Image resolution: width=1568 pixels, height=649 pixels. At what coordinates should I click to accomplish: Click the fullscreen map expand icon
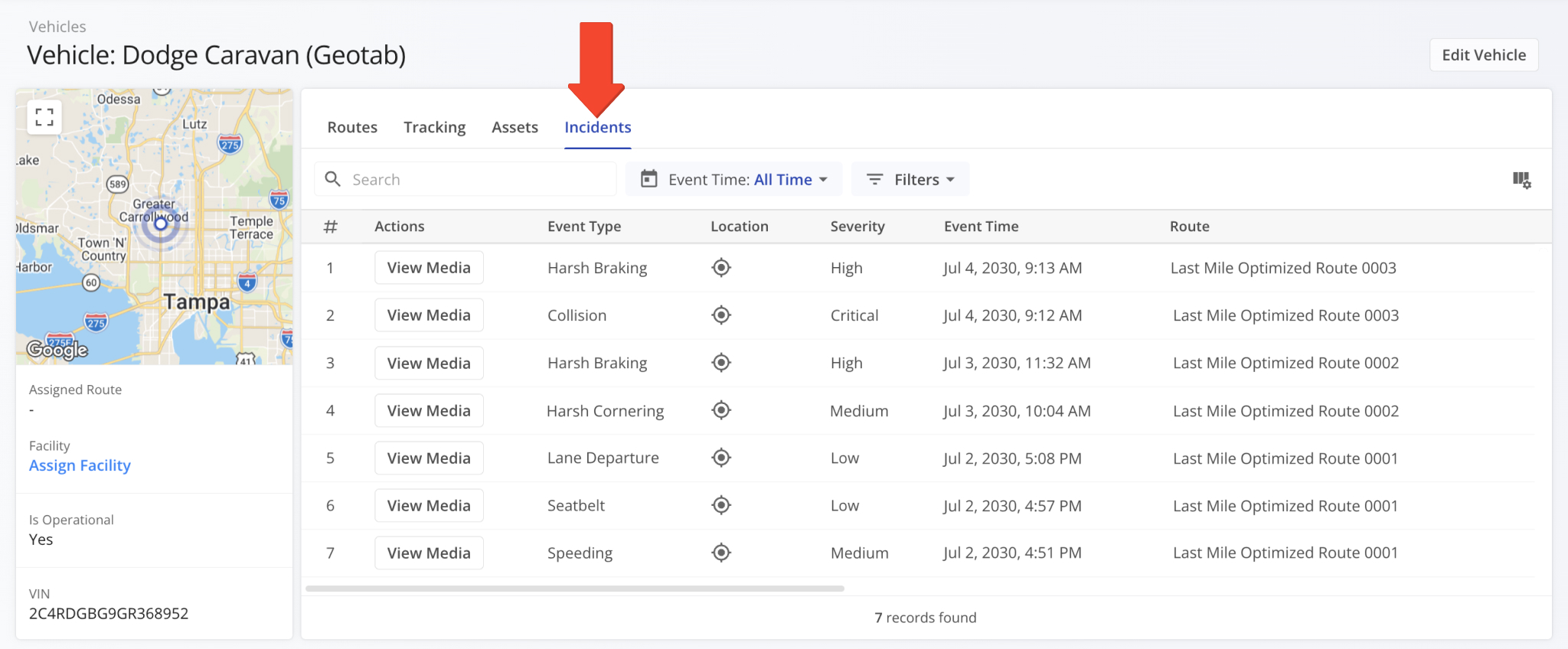44,117
